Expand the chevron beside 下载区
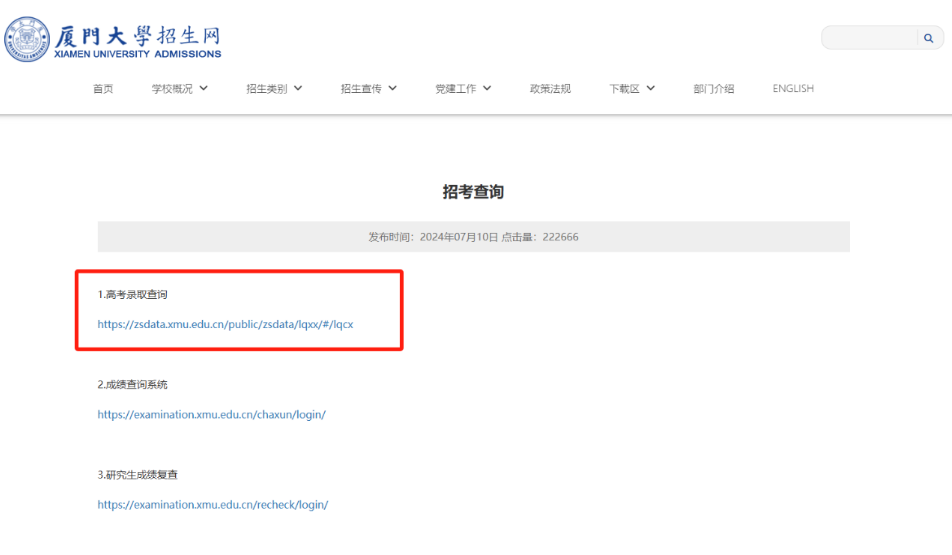952x555 pixels. pyautogui.click(x=651, y=89)
